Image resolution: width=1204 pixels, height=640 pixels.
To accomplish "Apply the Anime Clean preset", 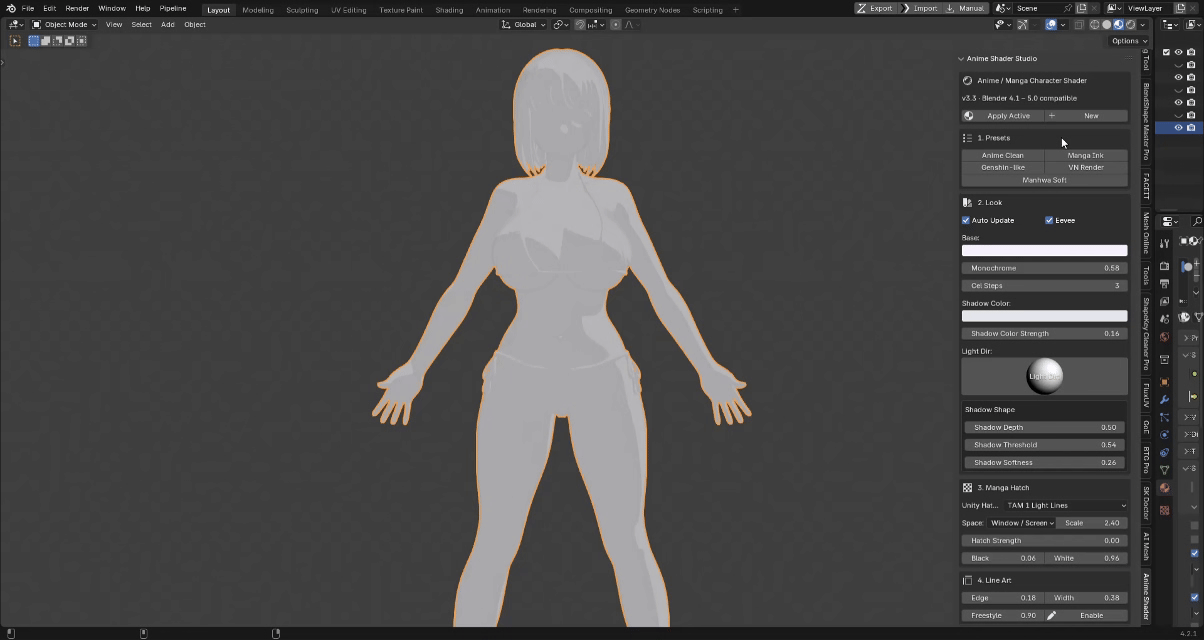I will [x=1003, y=155].
